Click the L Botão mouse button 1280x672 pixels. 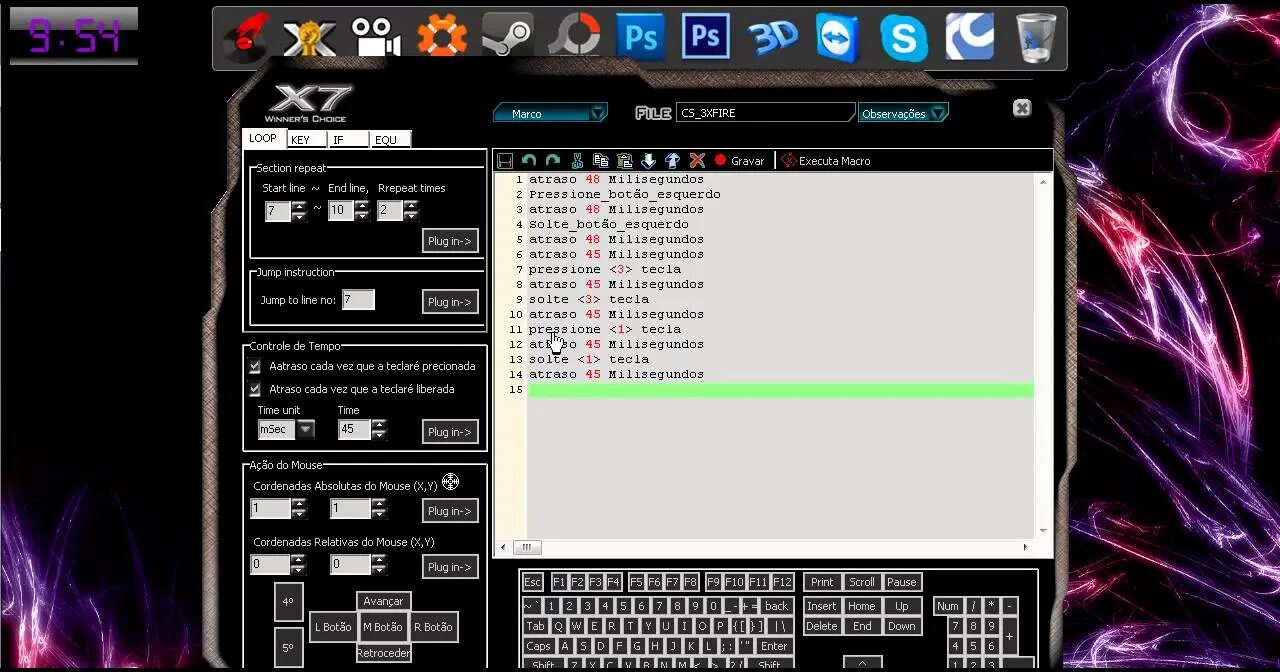[333, 627]
